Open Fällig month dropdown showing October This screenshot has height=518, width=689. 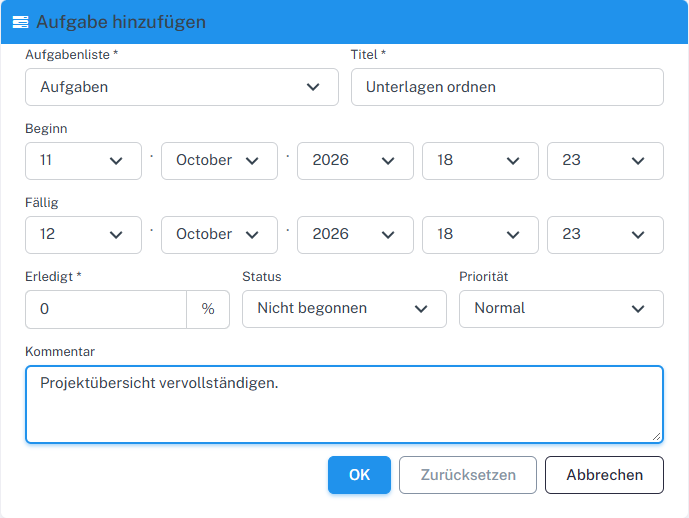coord(219,235)
